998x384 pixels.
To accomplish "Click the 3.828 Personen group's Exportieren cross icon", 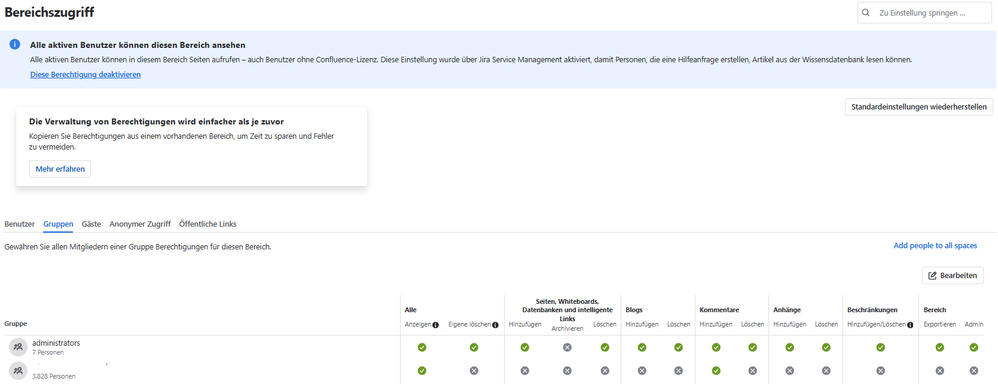I will tap(939, 370).
